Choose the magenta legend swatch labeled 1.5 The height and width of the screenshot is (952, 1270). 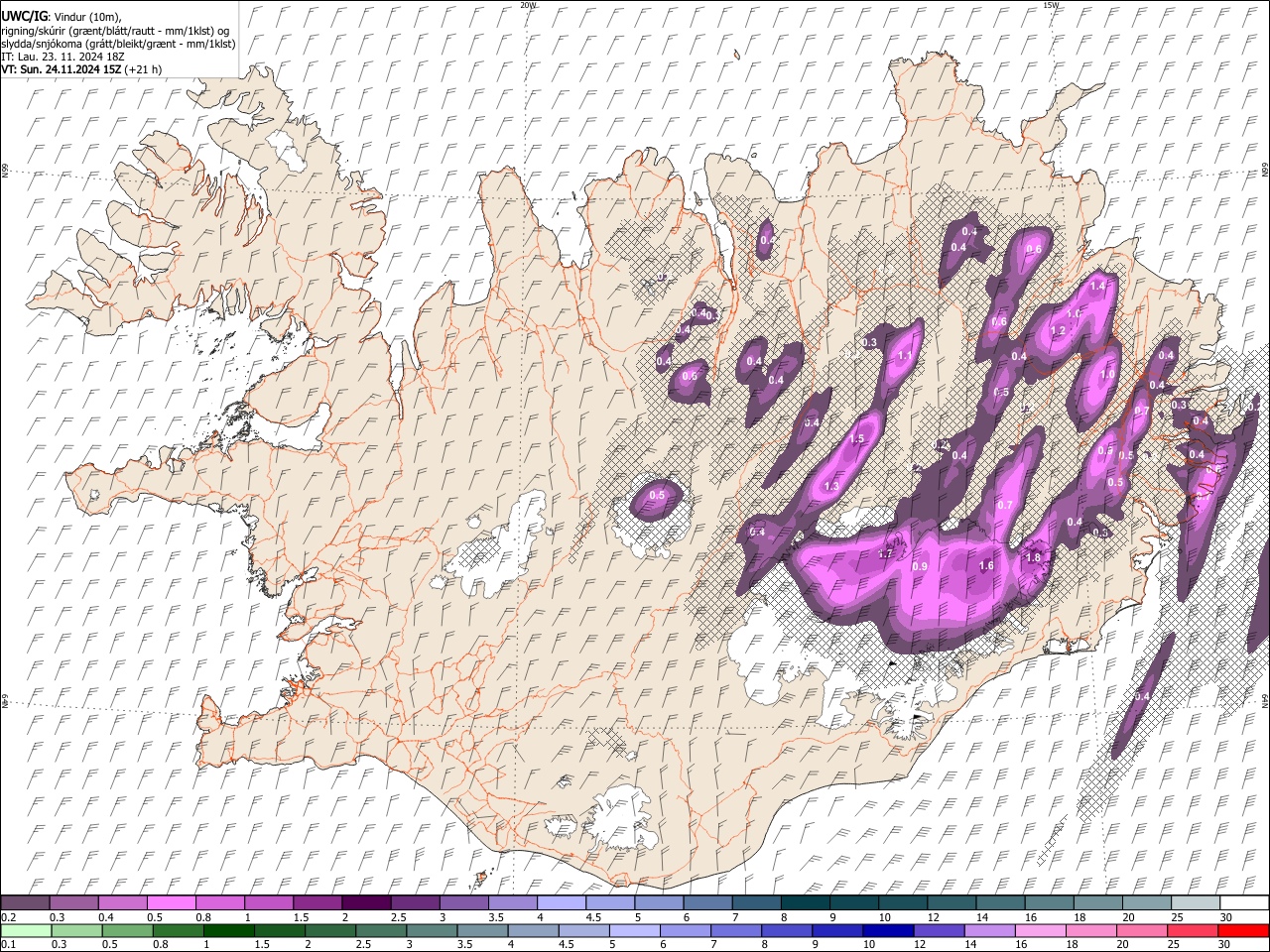pos(317,902)
